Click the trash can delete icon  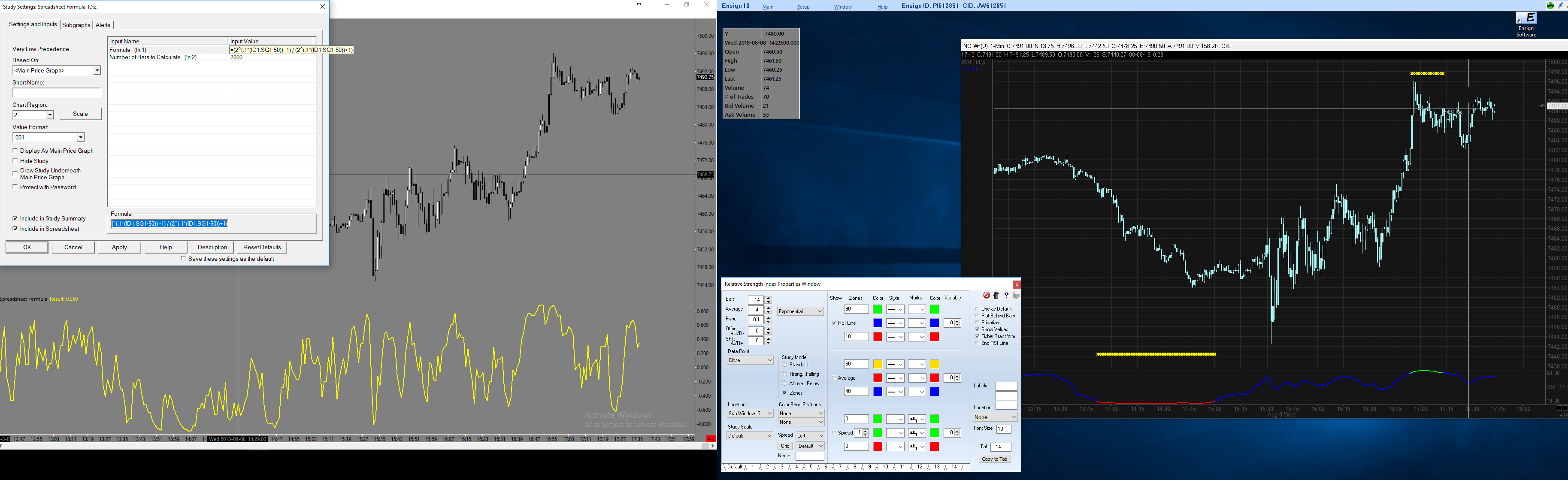coord(996,295)
